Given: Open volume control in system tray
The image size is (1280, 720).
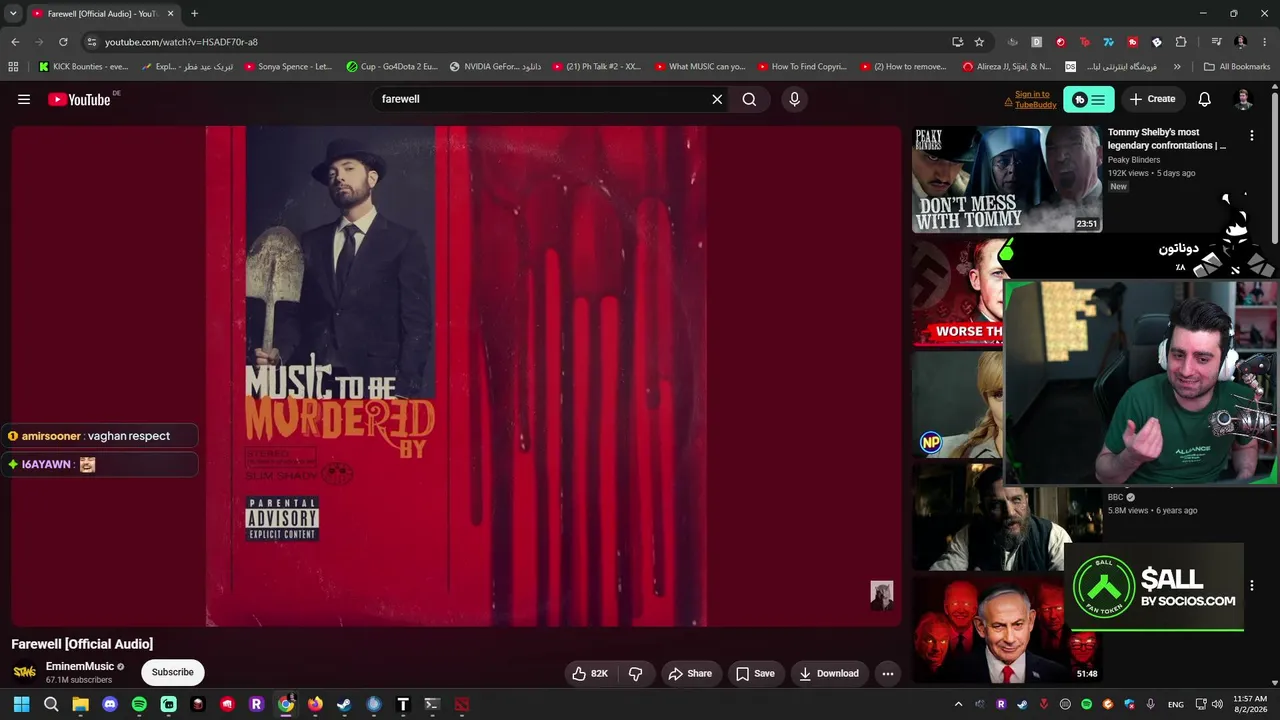Looking at the screenshot, I should pos(1218,704).
